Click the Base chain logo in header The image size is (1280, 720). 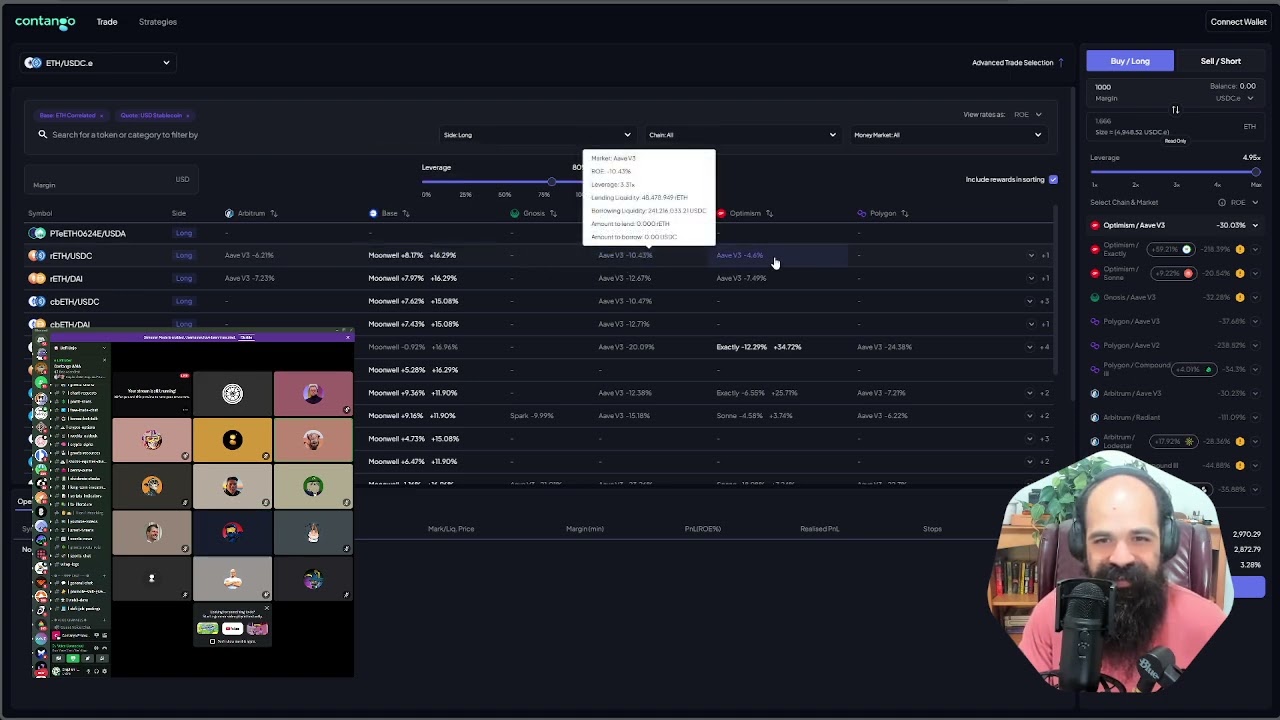click(373, 213)
